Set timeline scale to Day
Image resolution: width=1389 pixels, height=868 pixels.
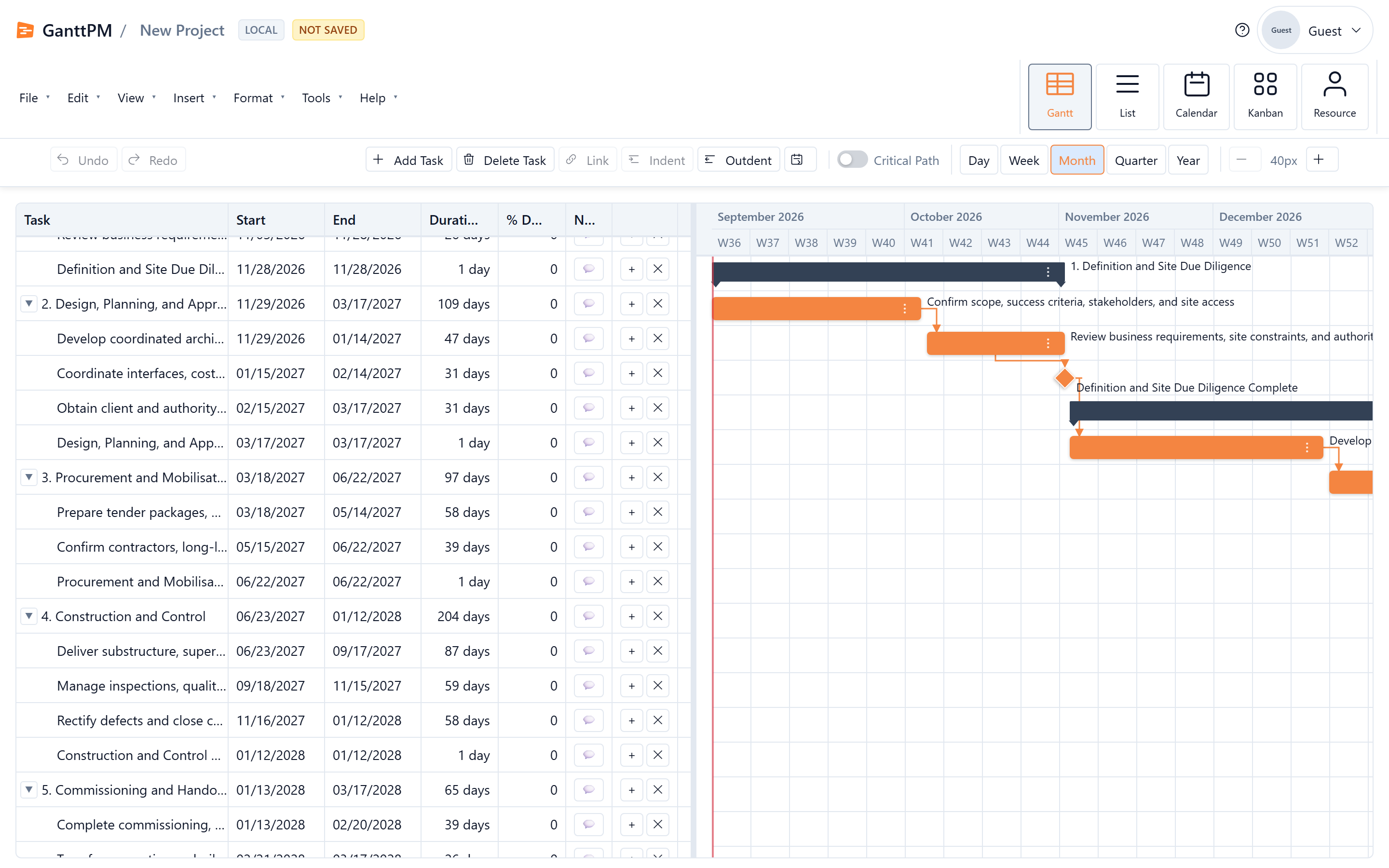coord(979,160)
